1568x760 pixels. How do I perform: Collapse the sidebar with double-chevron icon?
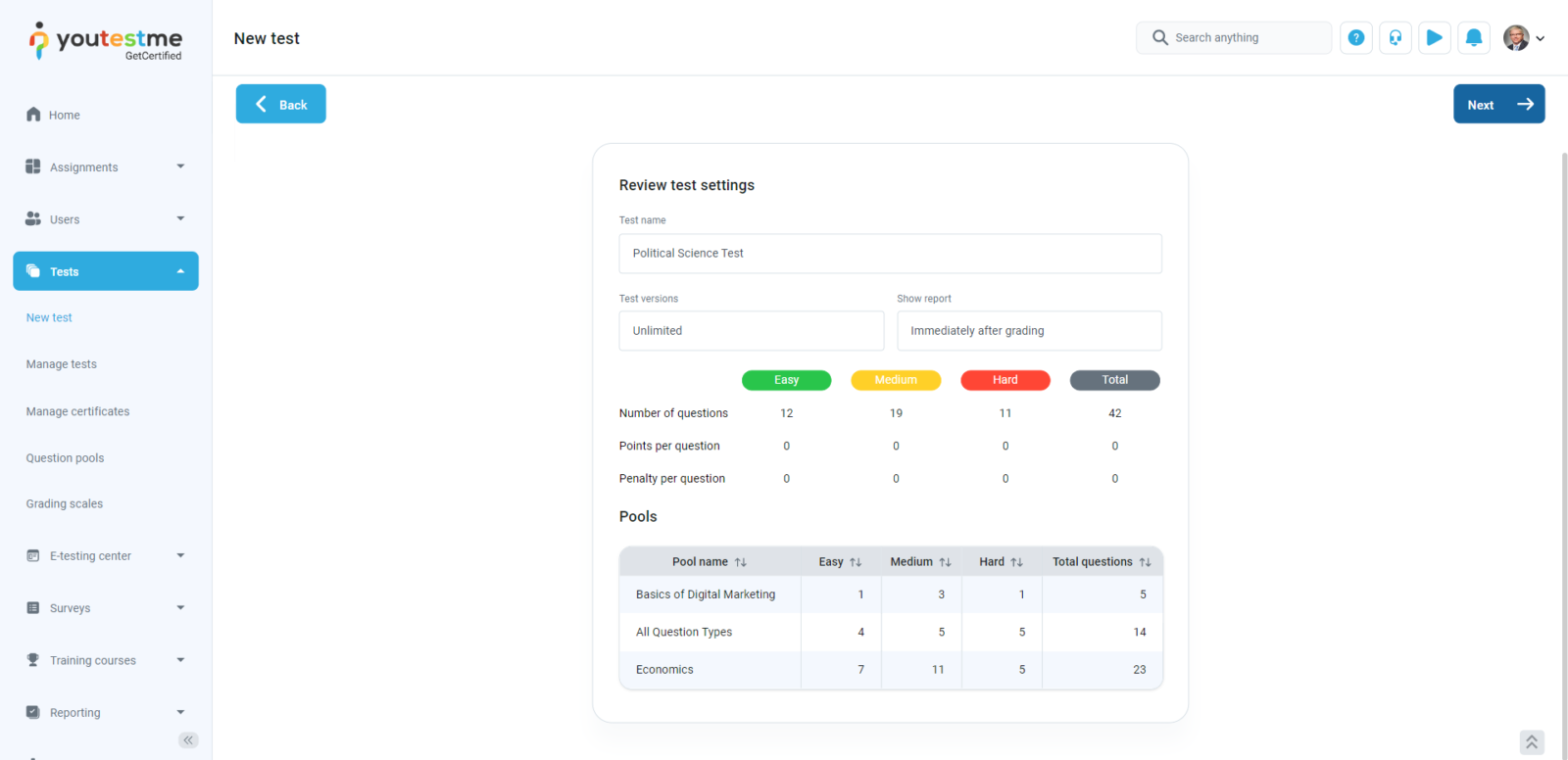[188, 740]
